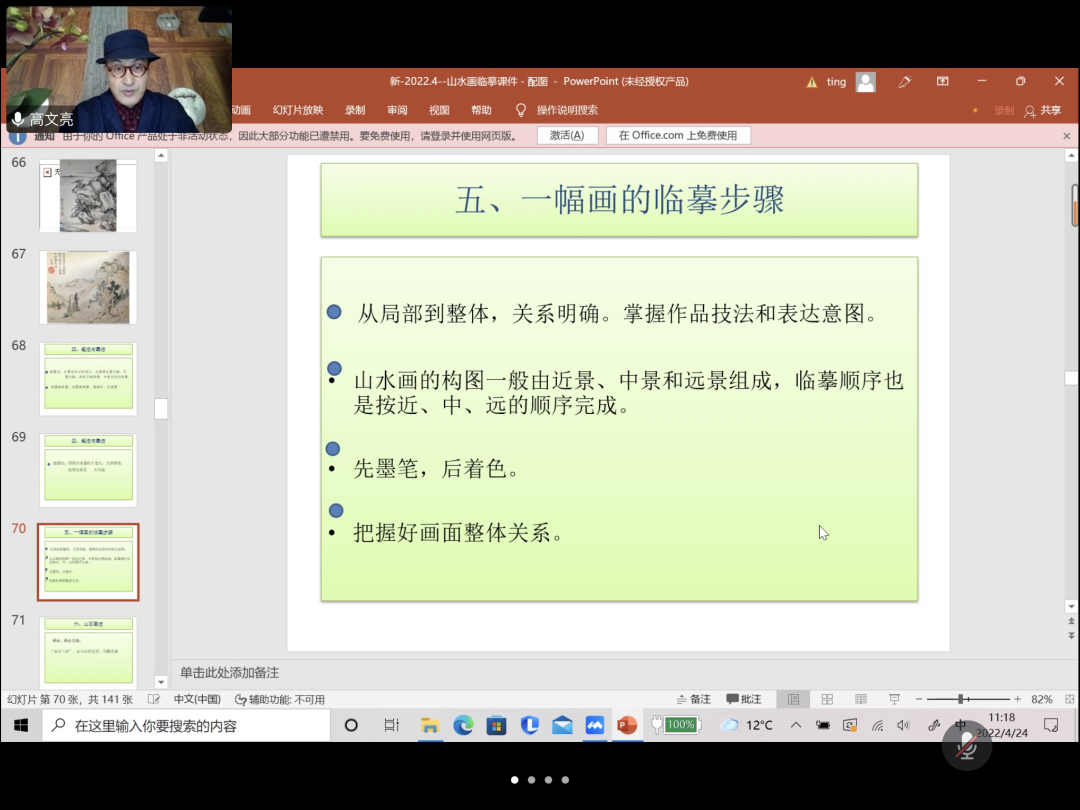Toggle the muted microphone overlay button
1080x810 pixels.
tap(966, 746)
